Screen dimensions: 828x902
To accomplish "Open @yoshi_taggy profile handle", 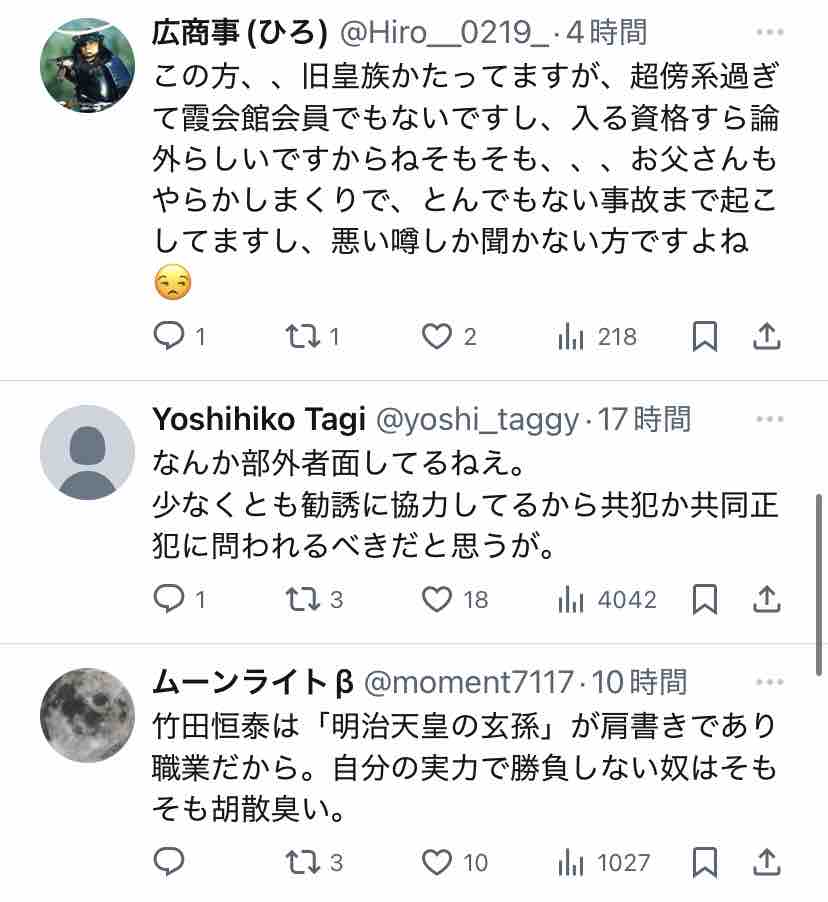I will (x=476, y=420).
